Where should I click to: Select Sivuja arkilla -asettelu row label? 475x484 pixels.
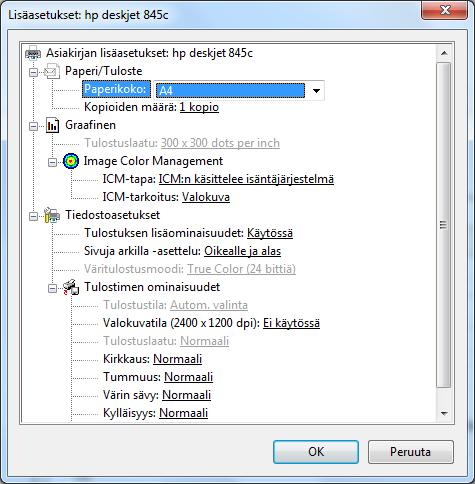(142, 251)
